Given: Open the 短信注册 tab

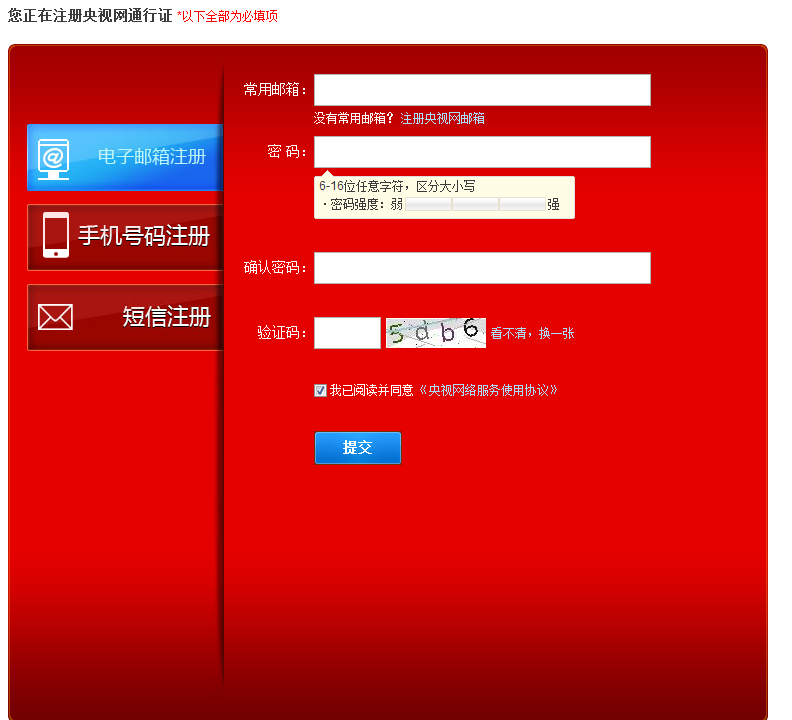Looking at the screenshot, I should [166, 317].
